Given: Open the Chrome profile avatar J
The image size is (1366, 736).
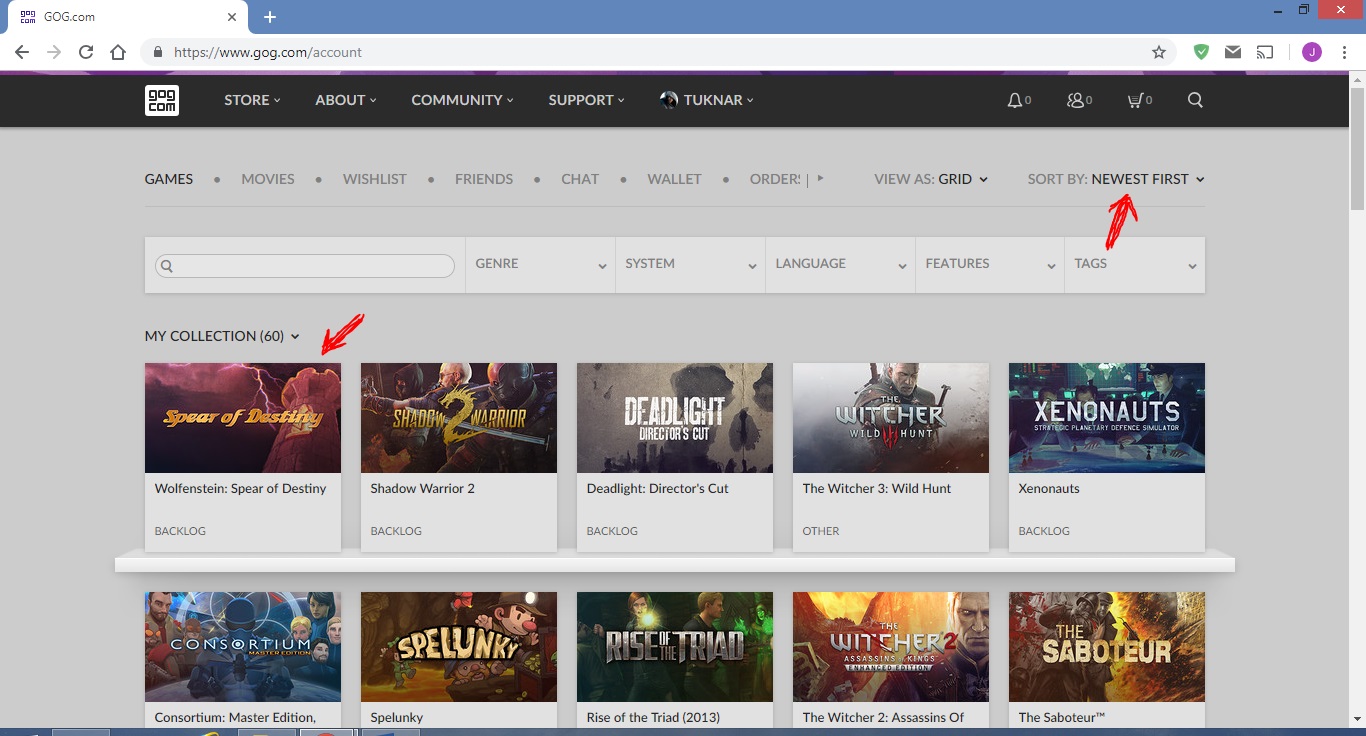Looking at the screenshot, I should pos(1311,52).
